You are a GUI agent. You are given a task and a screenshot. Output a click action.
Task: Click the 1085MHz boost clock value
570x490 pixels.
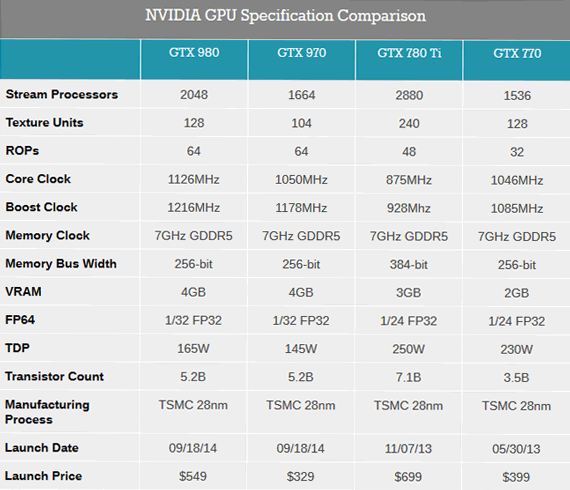[x=517, y=209]
